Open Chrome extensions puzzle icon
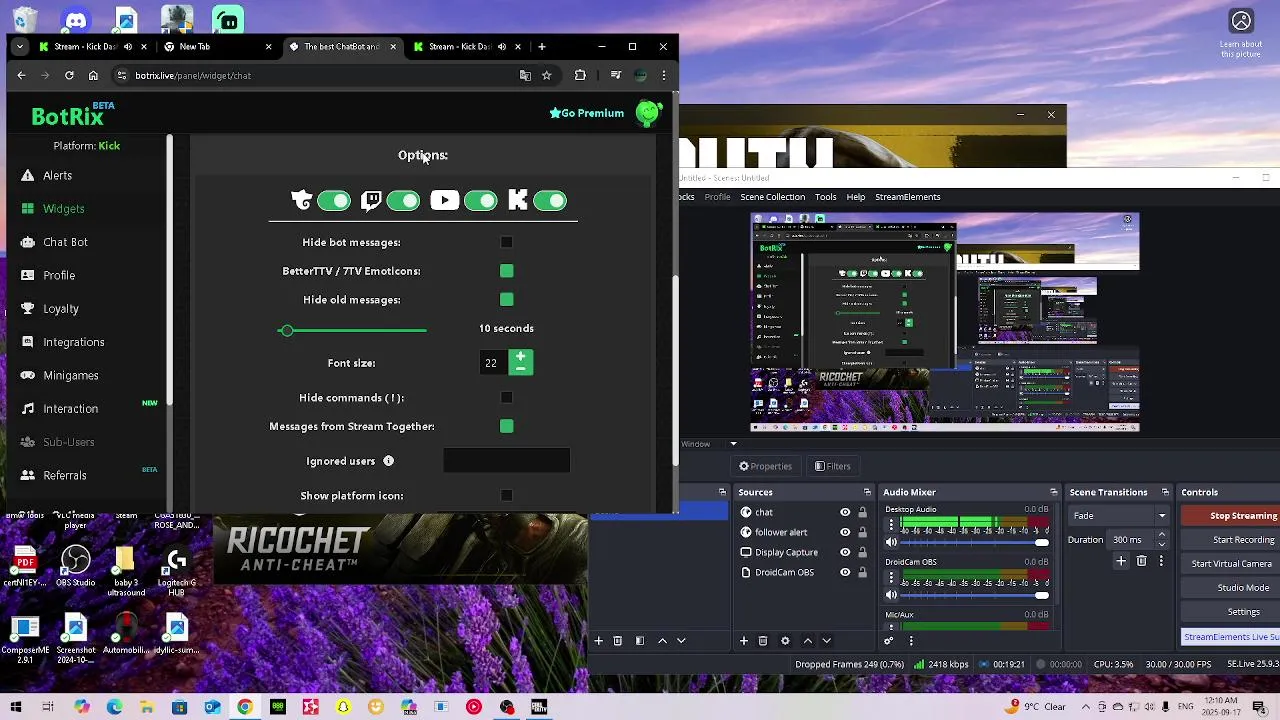The image size is (1280, 720). 580,75
